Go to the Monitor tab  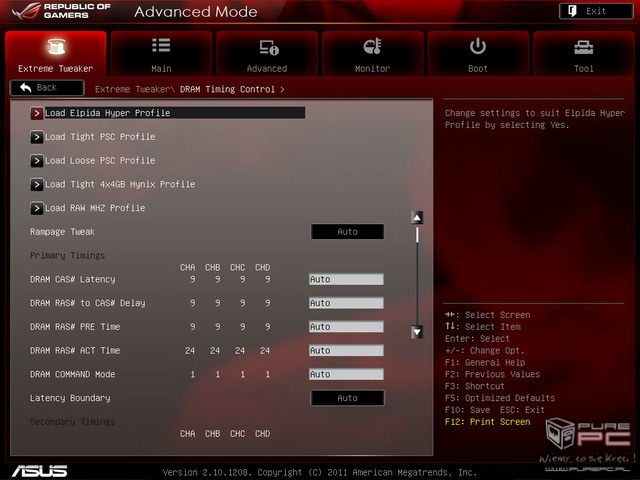(x=373, y=53)
